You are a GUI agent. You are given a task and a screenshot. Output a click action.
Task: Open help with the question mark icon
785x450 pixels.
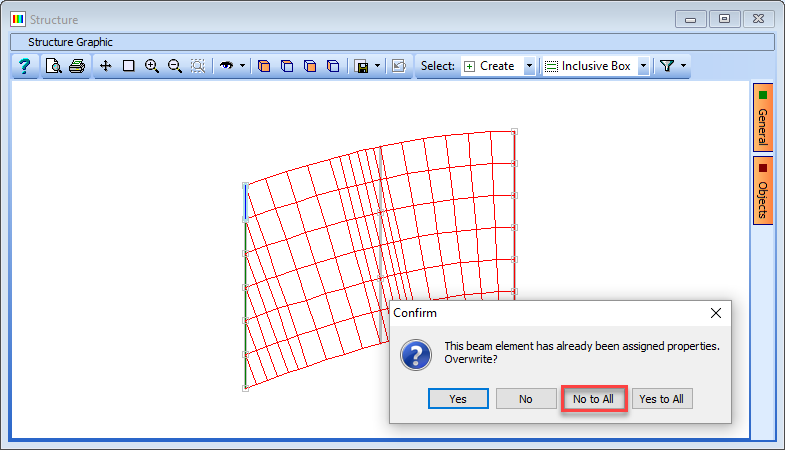click(x=25, y=66)
